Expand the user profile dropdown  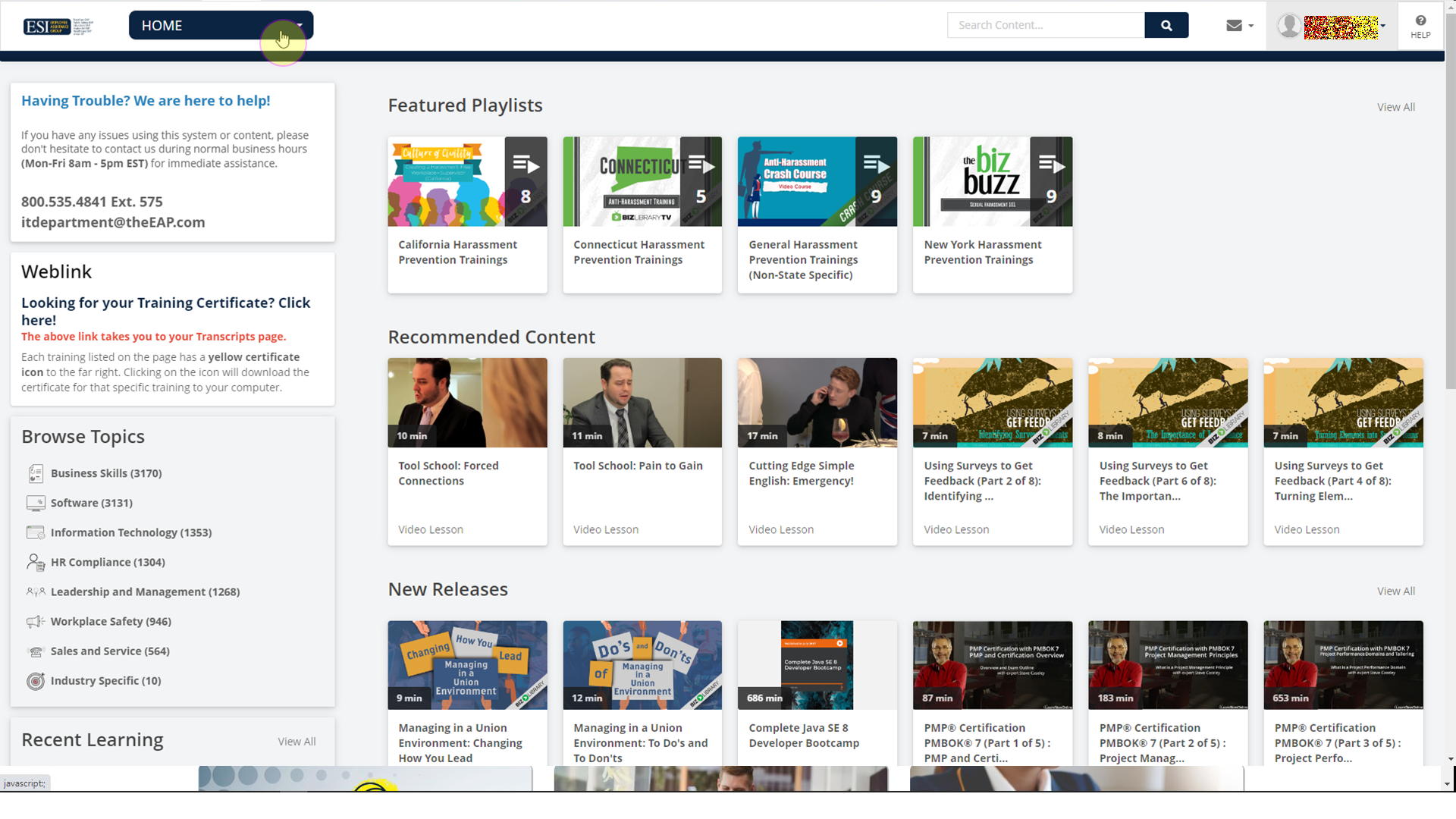click(x=1382, y=25)
